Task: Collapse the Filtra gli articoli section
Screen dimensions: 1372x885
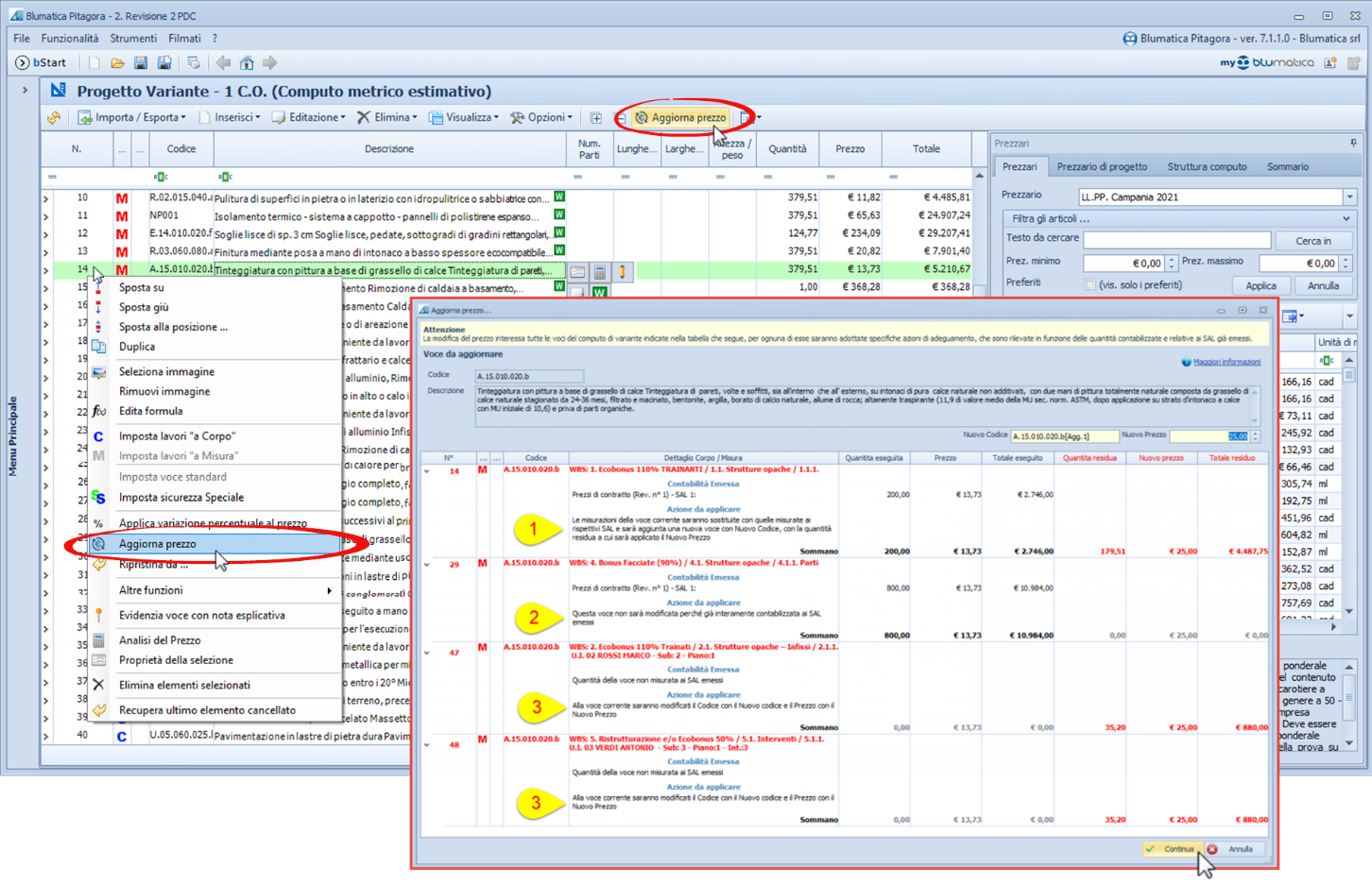Action: [x=1346, y=219]
